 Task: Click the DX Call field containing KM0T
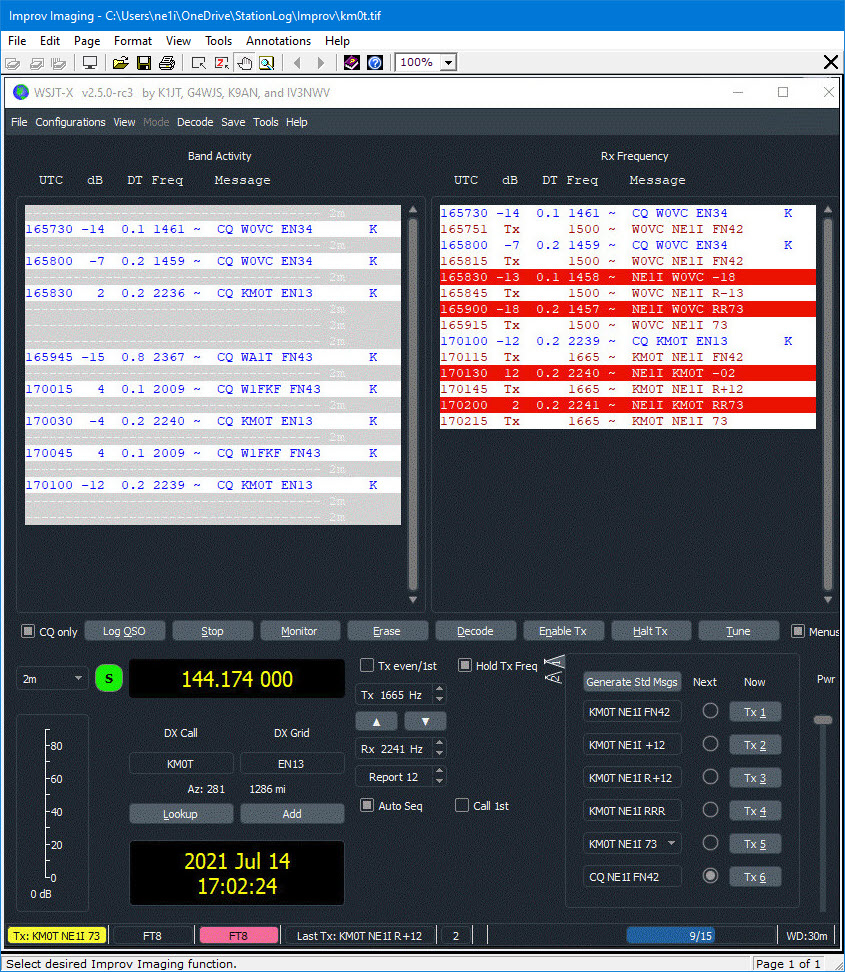[181, 763]
